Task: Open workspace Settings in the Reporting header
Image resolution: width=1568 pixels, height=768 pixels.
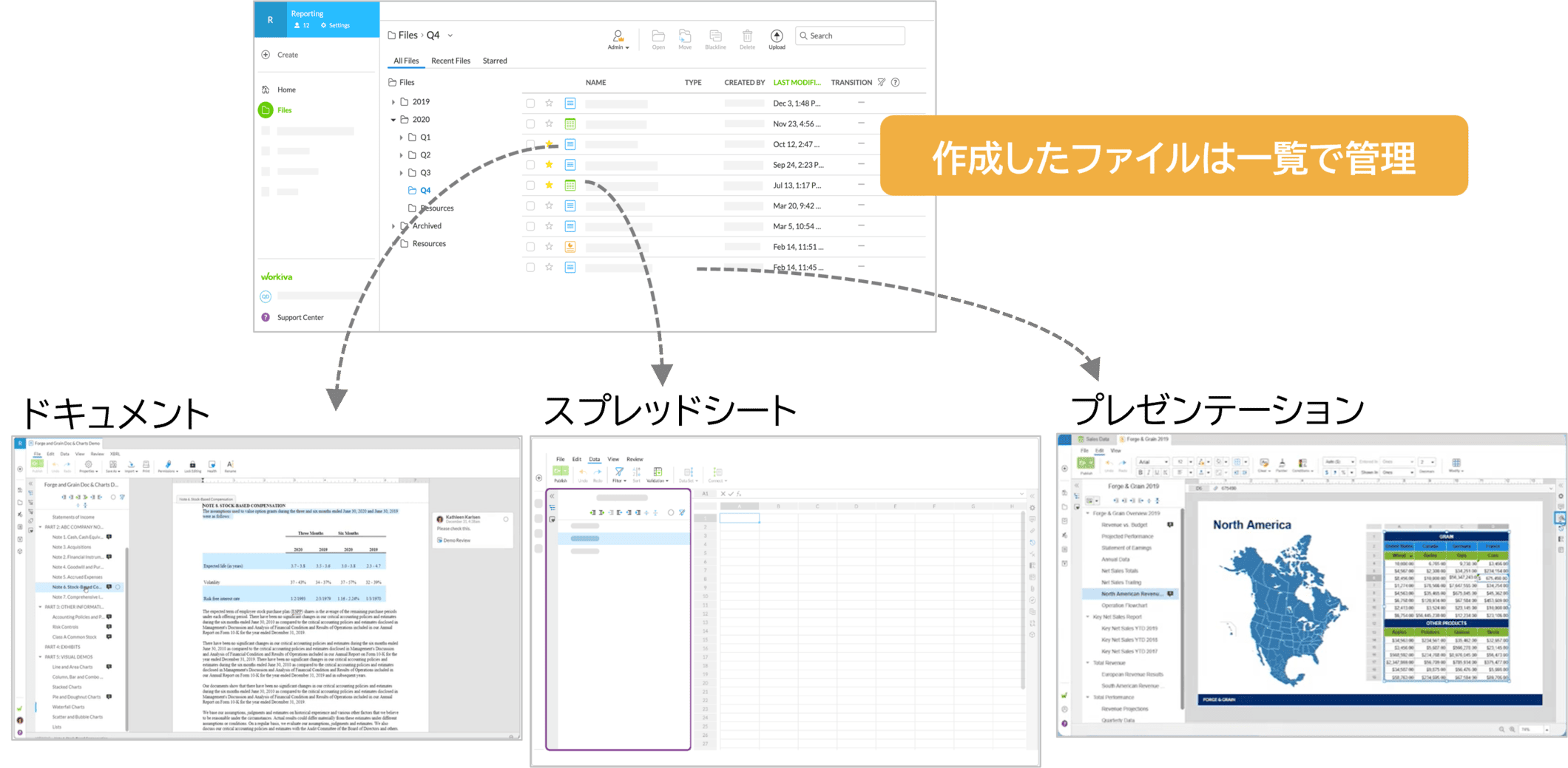Action: (335, 26)
